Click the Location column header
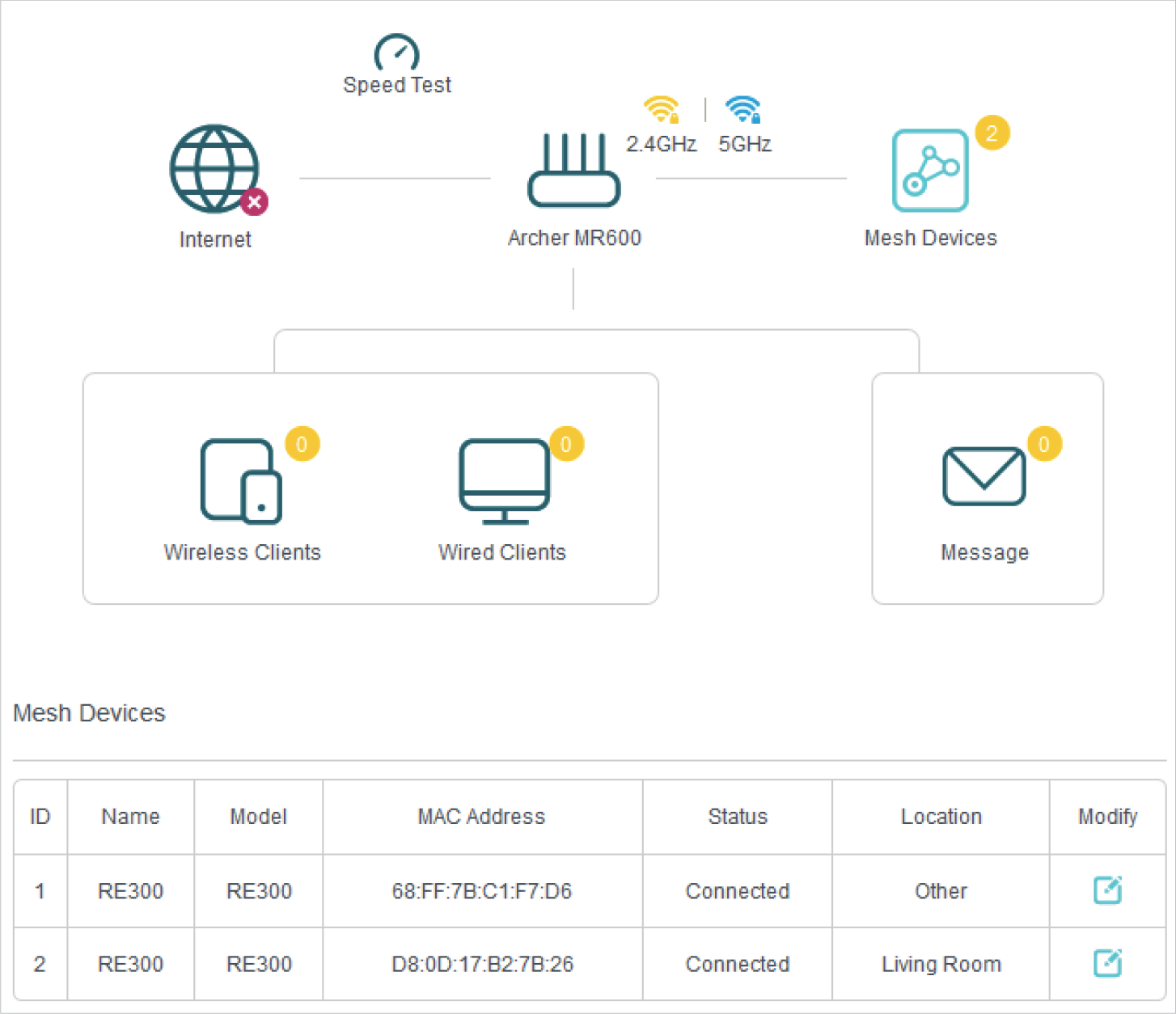Screen dimensions: 1176x1014 941,817
